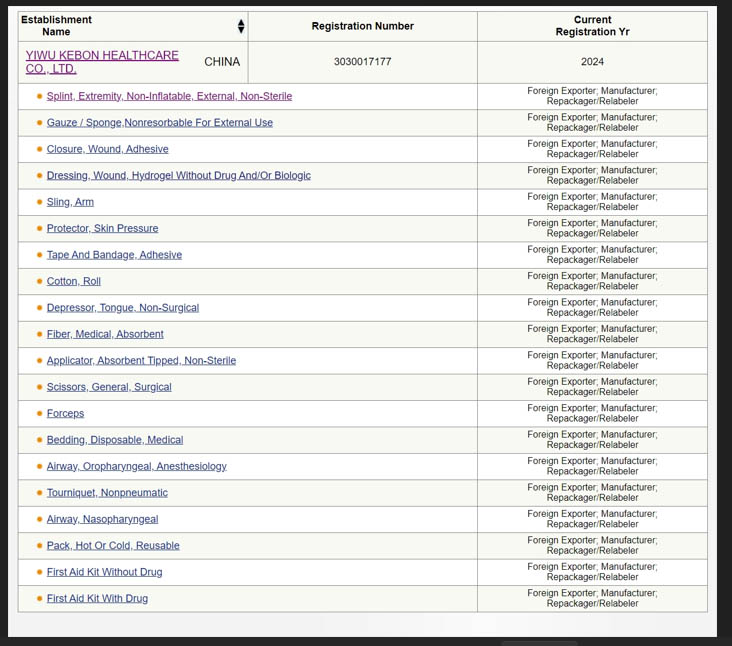Viewport: 732px width, 646px height.
Task: Click Gauze / Sponge, Nonresorbable link
Action: tap(159, 123)
